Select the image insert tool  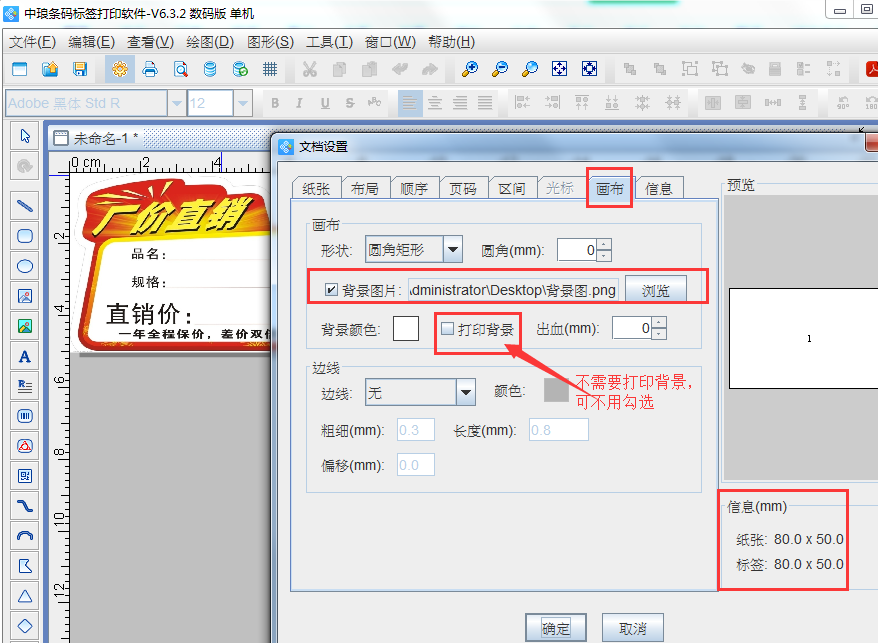click(24, 296)
